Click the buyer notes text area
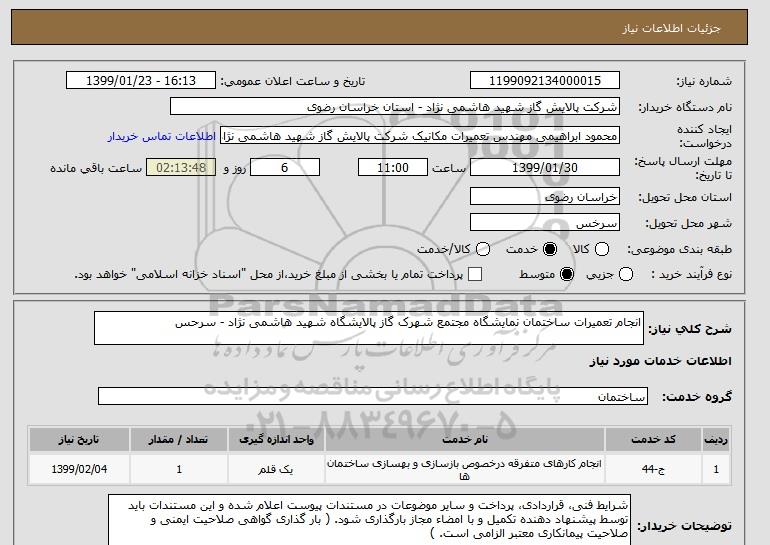This screenshot has width=770, height=545. pos(369,519)
